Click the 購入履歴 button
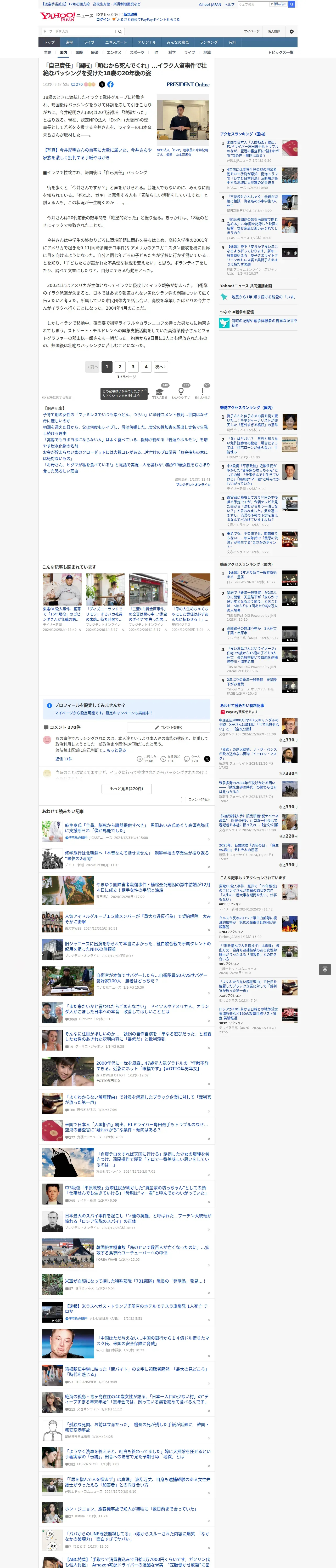 (274, 32)
